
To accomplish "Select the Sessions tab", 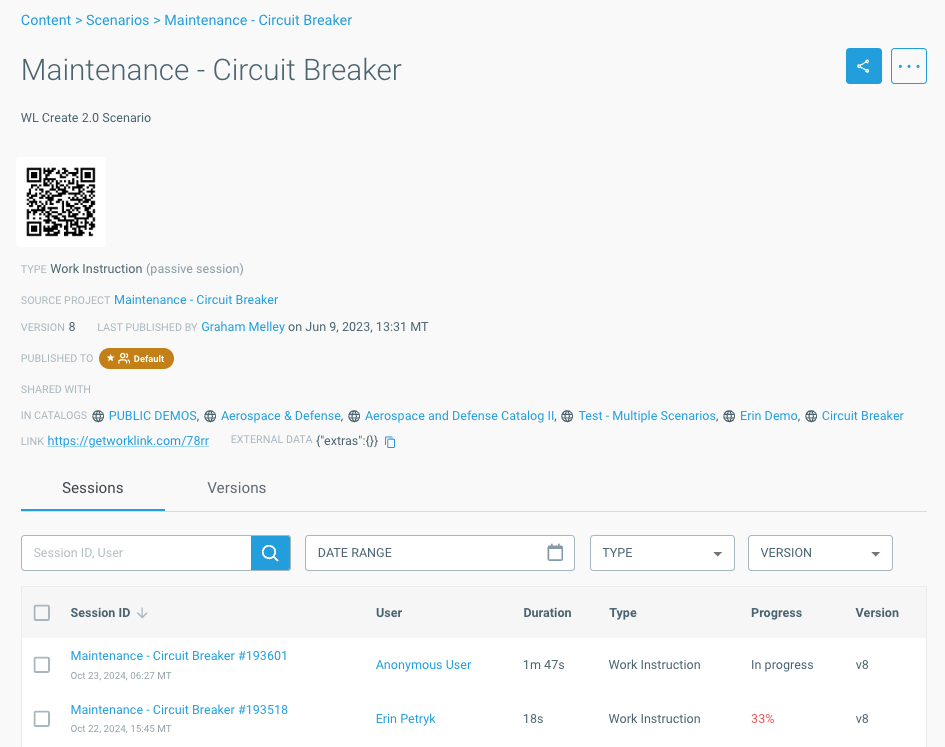I will [93, 488].
